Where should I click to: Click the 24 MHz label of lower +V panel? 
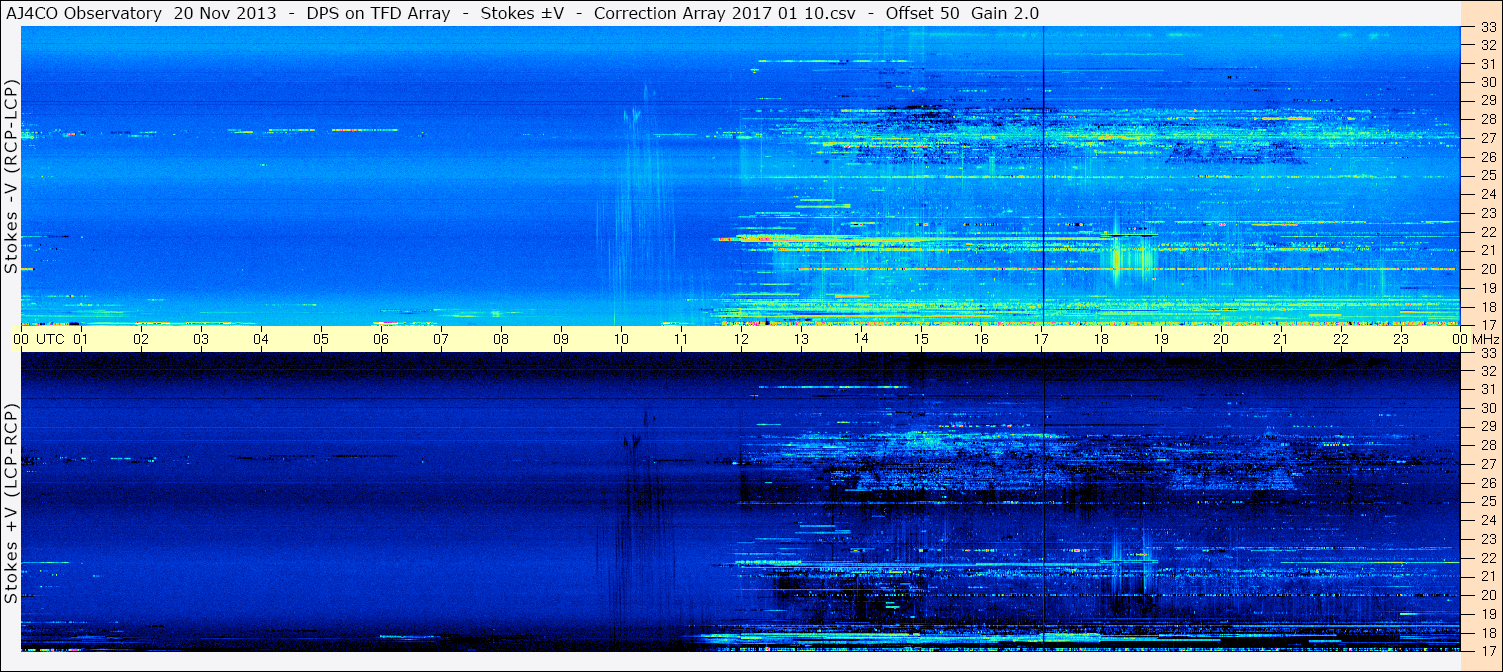(1488, 520)
